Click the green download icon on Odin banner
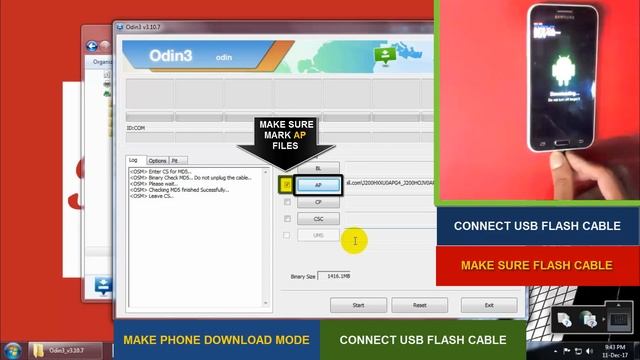This screenshot has height=360, width=640. click(385, 56)
